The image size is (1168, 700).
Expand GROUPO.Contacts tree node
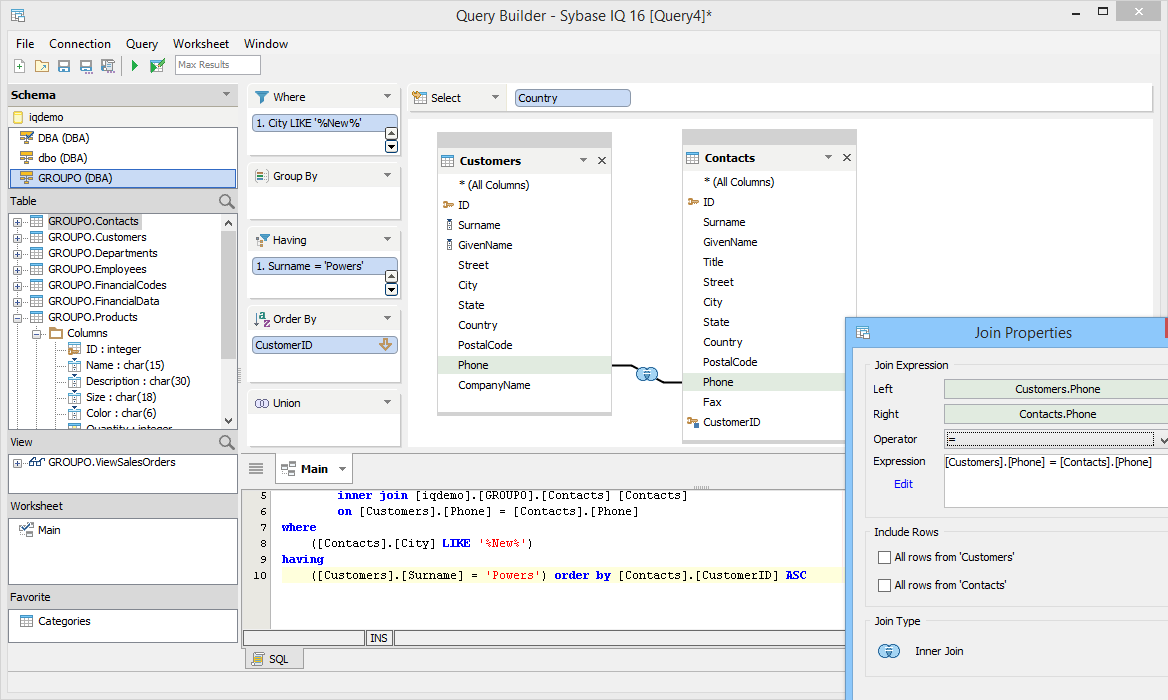pyautogui.click(x=17, y=222)
